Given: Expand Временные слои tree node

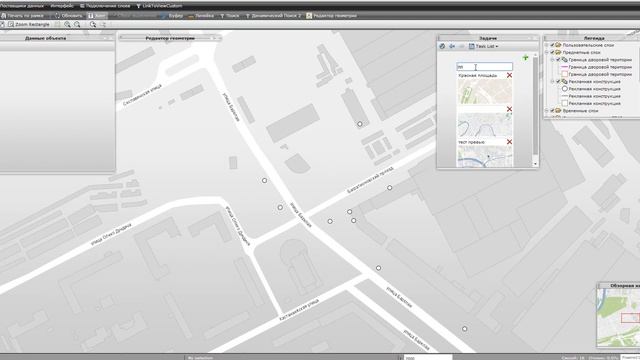Looking at the screenshot, I should pos(547,111).
